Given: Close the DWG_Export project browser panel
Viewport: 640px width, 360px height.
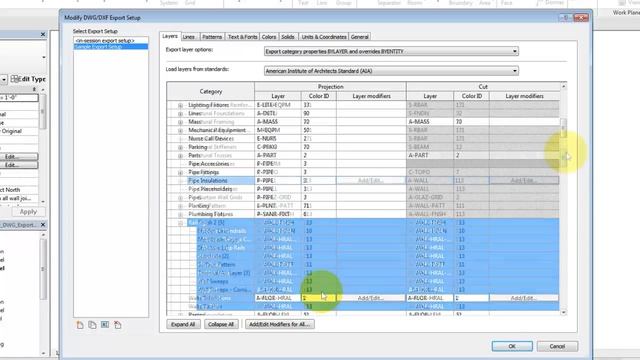Looking at the screenshot, I should 43,225.
